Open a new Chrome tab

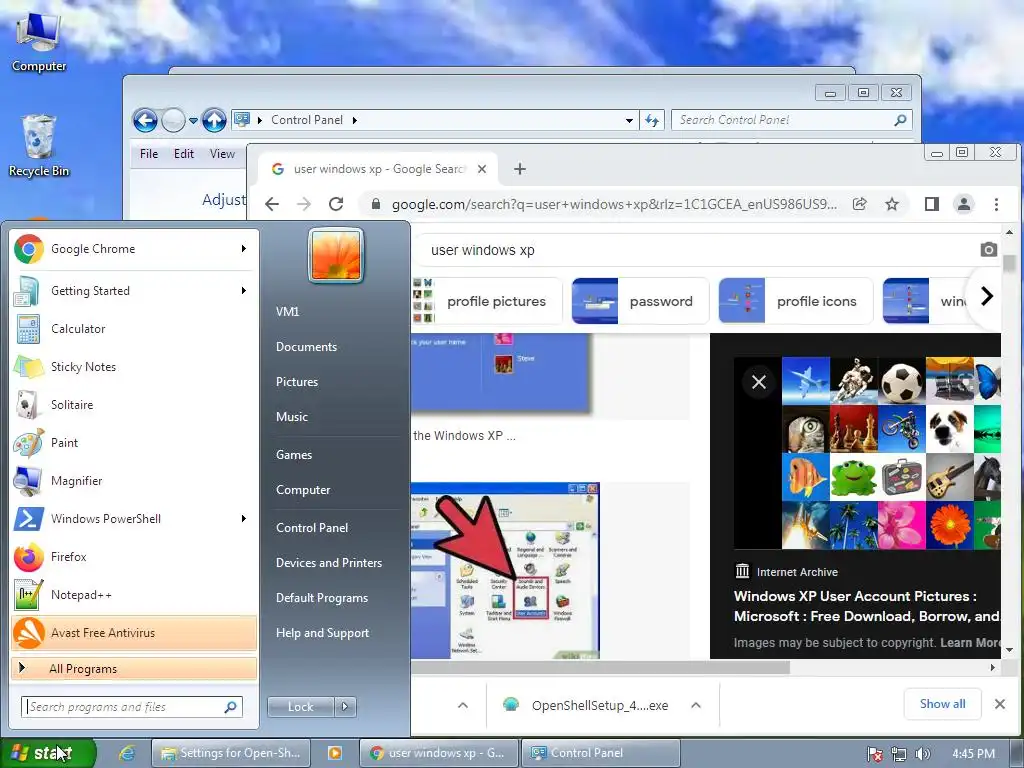click(519, 169)
